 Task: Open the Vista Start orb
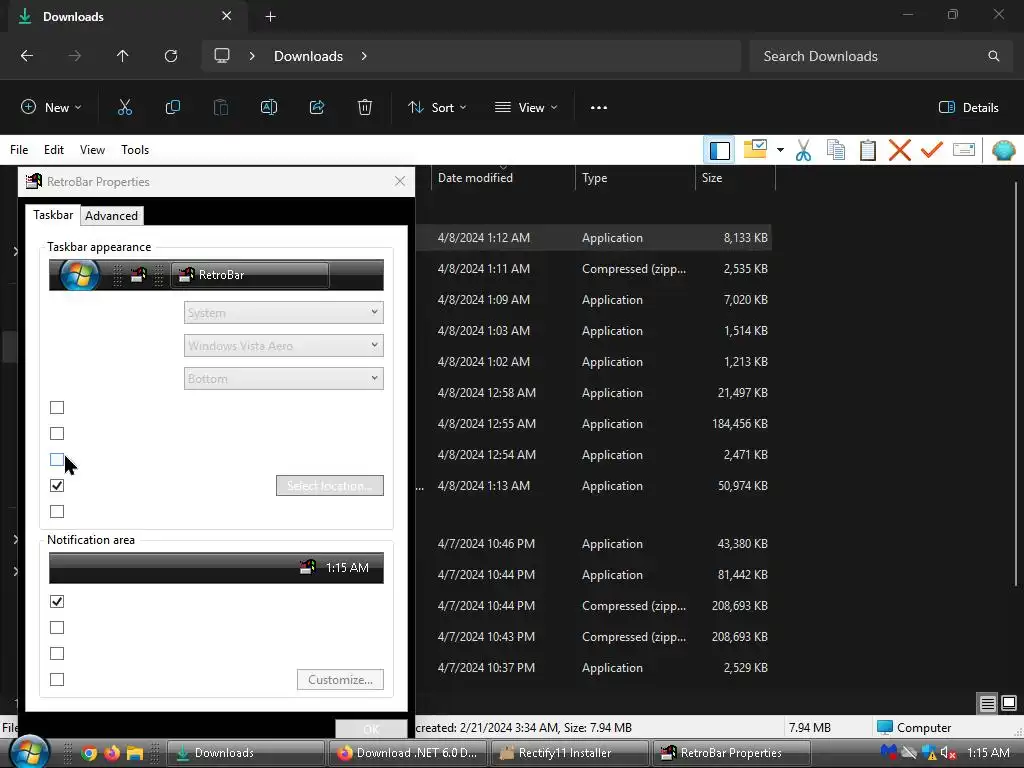click(30, 752)
